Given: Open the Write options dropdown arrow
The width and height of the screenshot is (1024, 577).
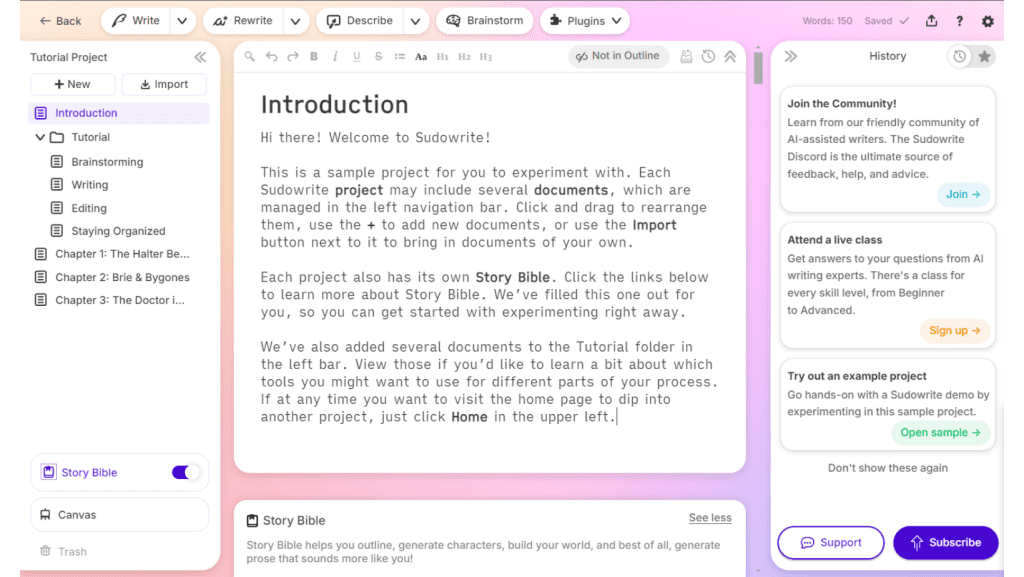Looking at the screenshot, I should coord(182,21).
